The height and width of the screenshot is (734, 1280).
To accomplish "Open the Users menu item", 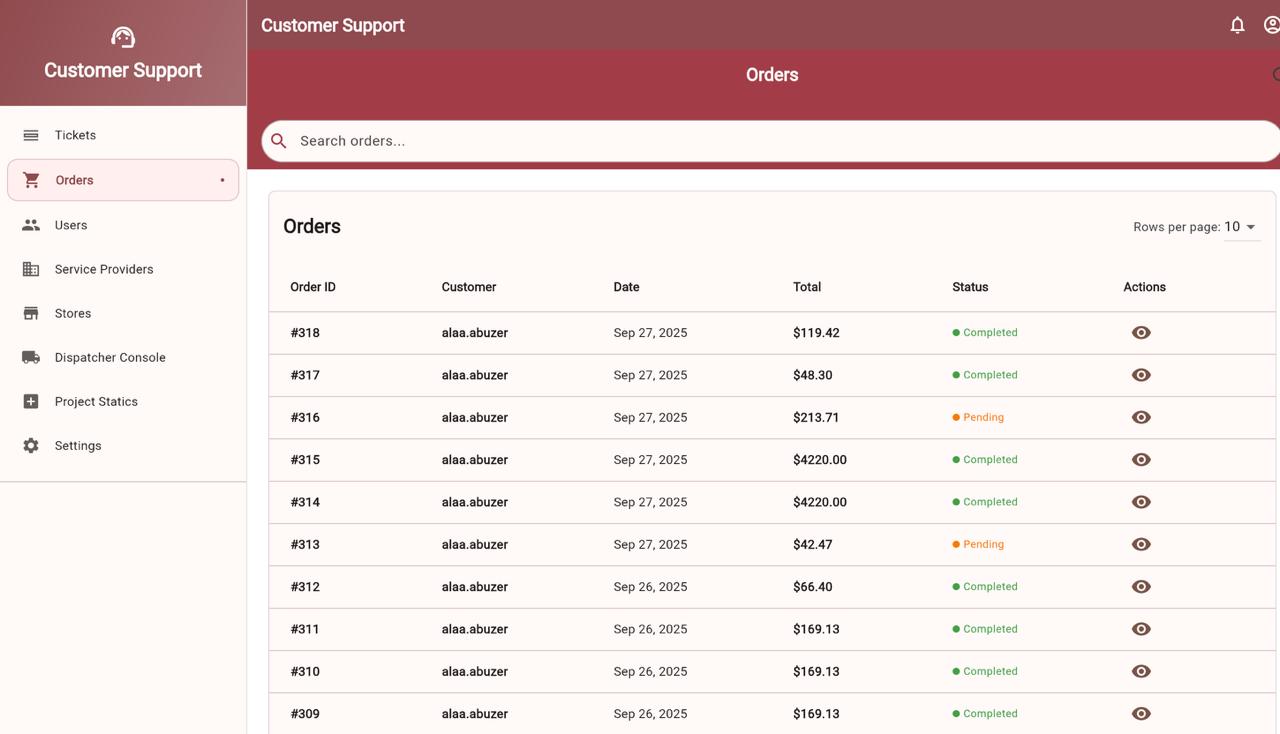I will click(x=71, y=225).
